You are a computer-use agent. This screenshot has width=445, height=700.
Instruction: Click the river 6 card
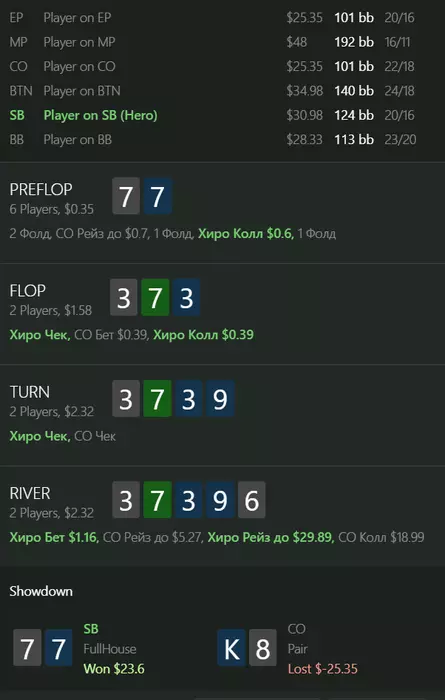(252, 500)
